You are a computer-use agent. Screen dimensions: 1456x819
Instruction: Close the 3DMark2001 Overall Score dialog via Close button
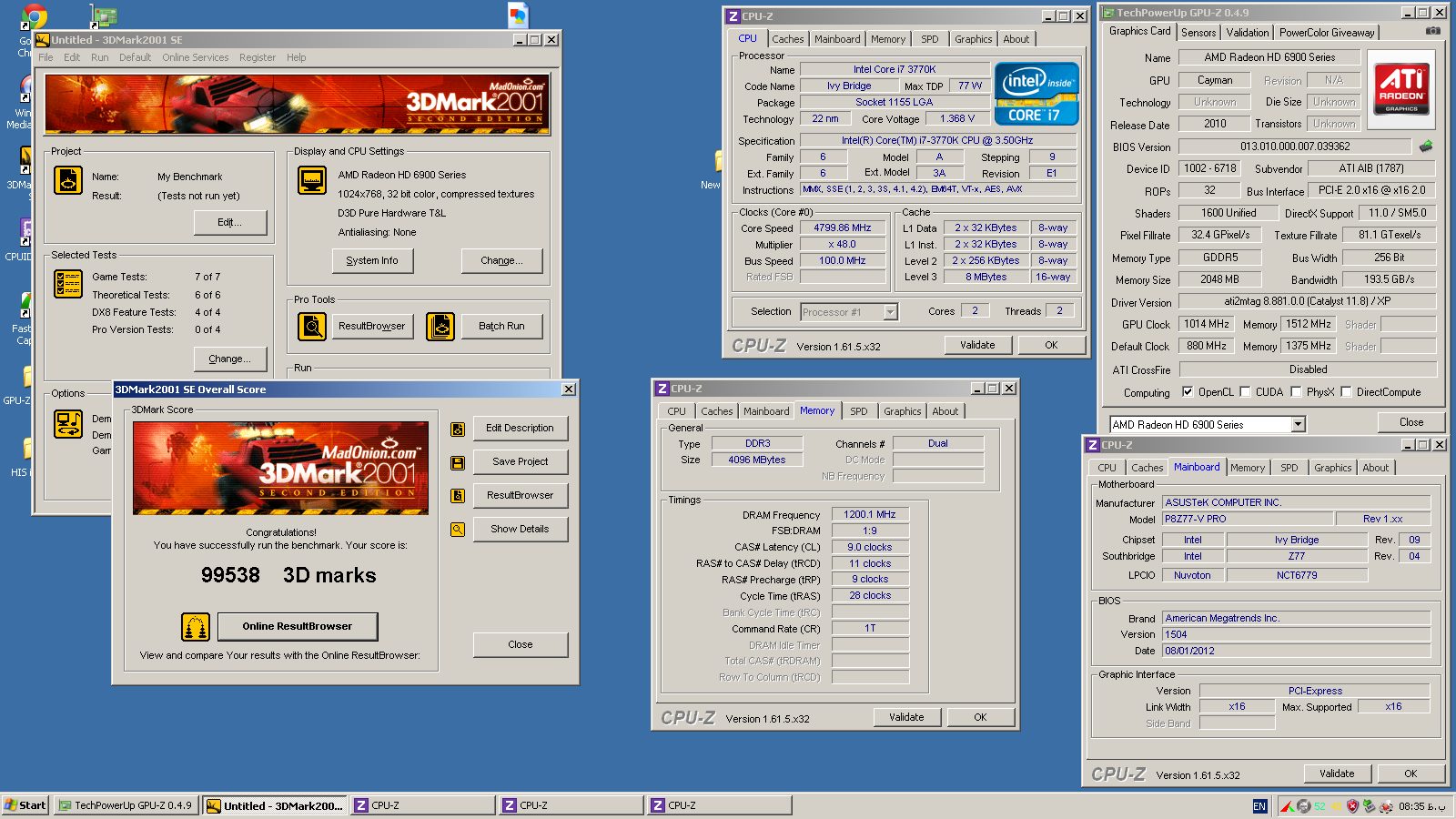[x=521, y=645]
